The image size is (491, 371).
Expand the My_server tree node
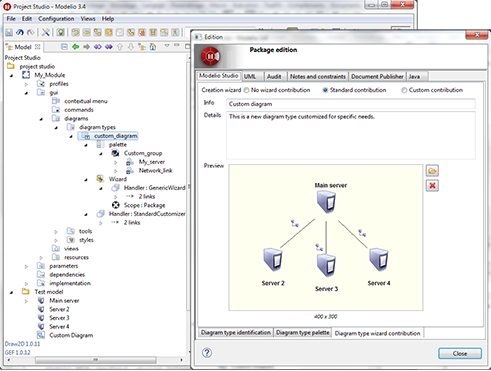coord(116,162)
